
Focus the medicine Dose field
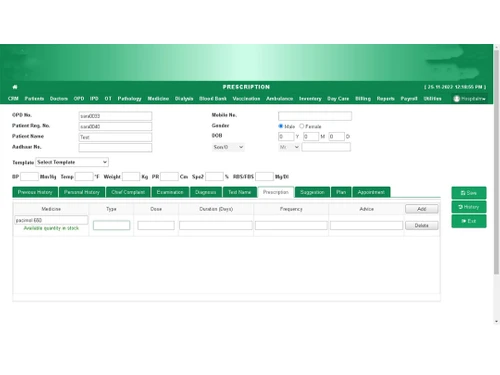(156, 226)
